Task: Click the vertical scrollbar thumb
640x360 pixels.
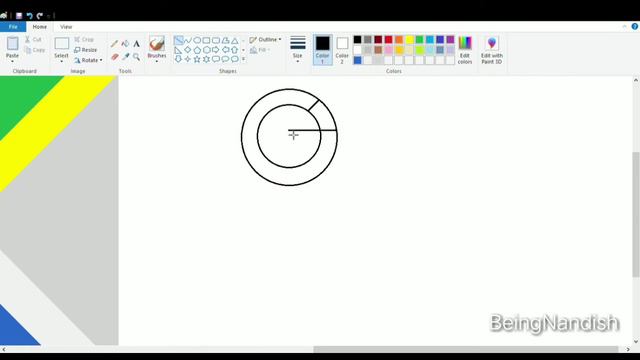Action: [636, 214]
